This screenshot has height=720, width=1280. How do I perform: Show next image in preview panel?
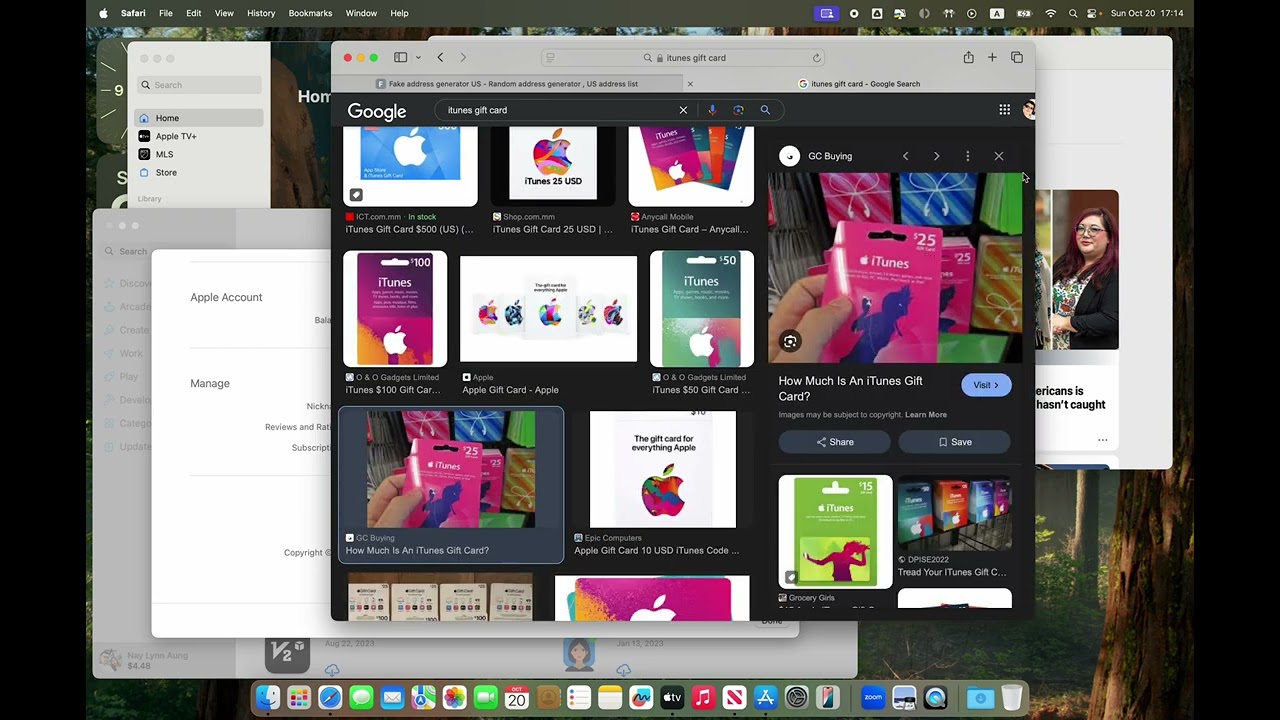pos(936,156)
